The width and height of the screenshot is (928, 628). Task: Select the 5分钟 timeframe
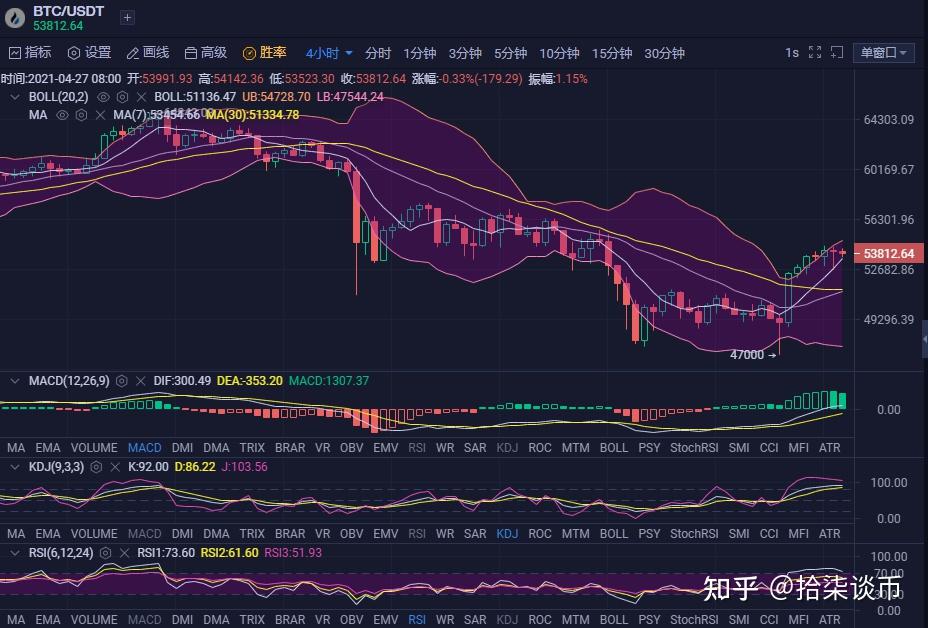pos(510,53)
